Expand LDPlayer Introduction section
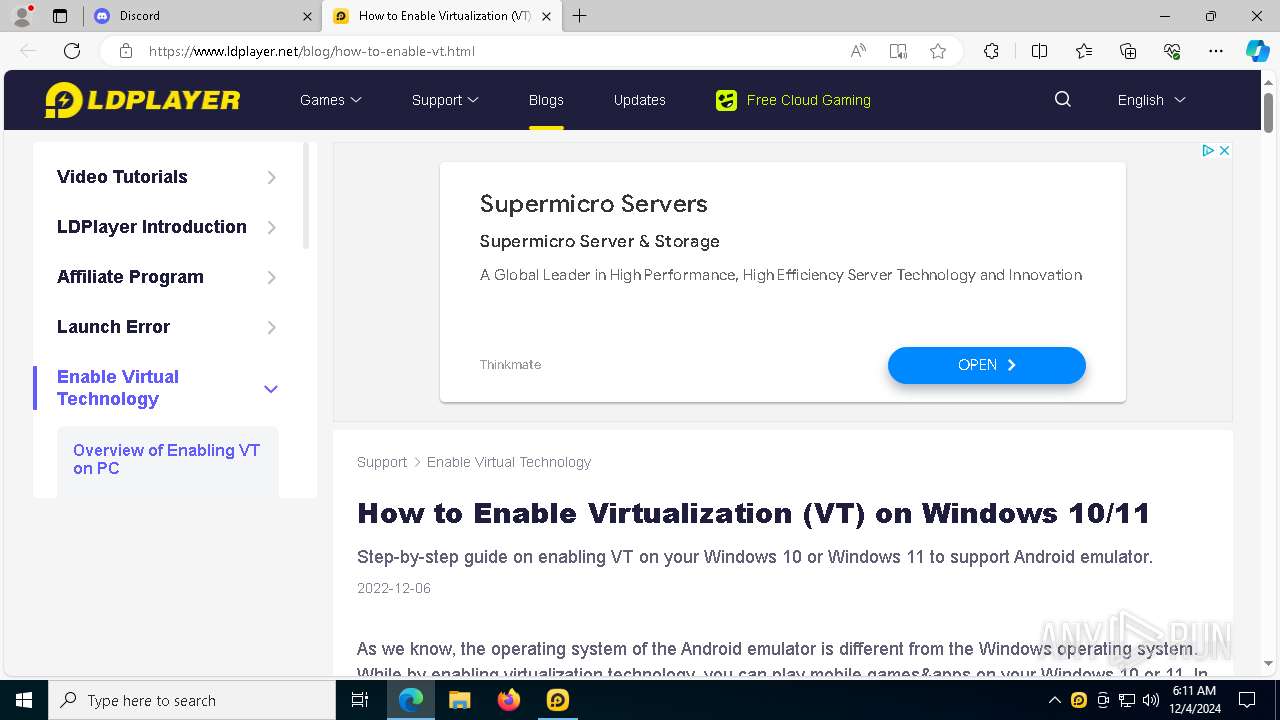1280x720 pixels. pos(271,227)
